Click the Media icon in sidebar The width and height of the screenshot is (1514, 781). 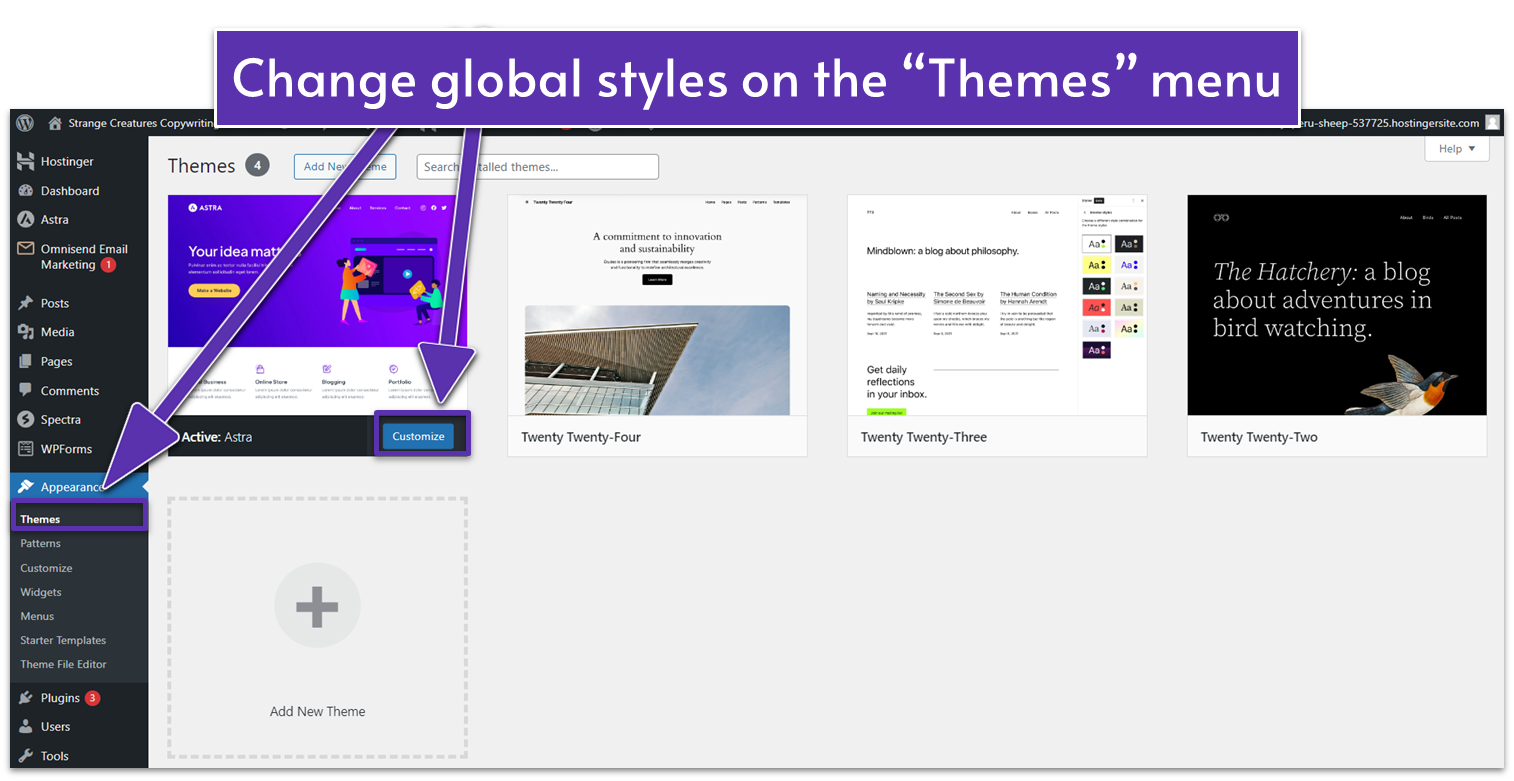tap(26, 332)
